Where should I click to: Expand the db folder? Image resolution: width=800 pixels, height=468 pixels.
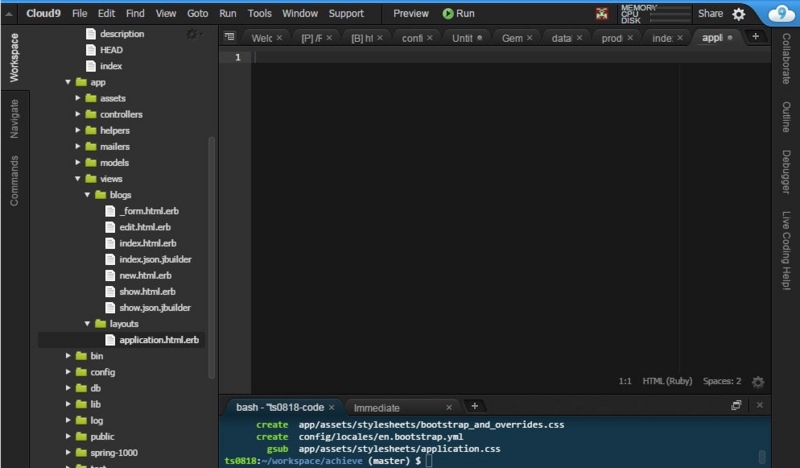click(68, 388)
